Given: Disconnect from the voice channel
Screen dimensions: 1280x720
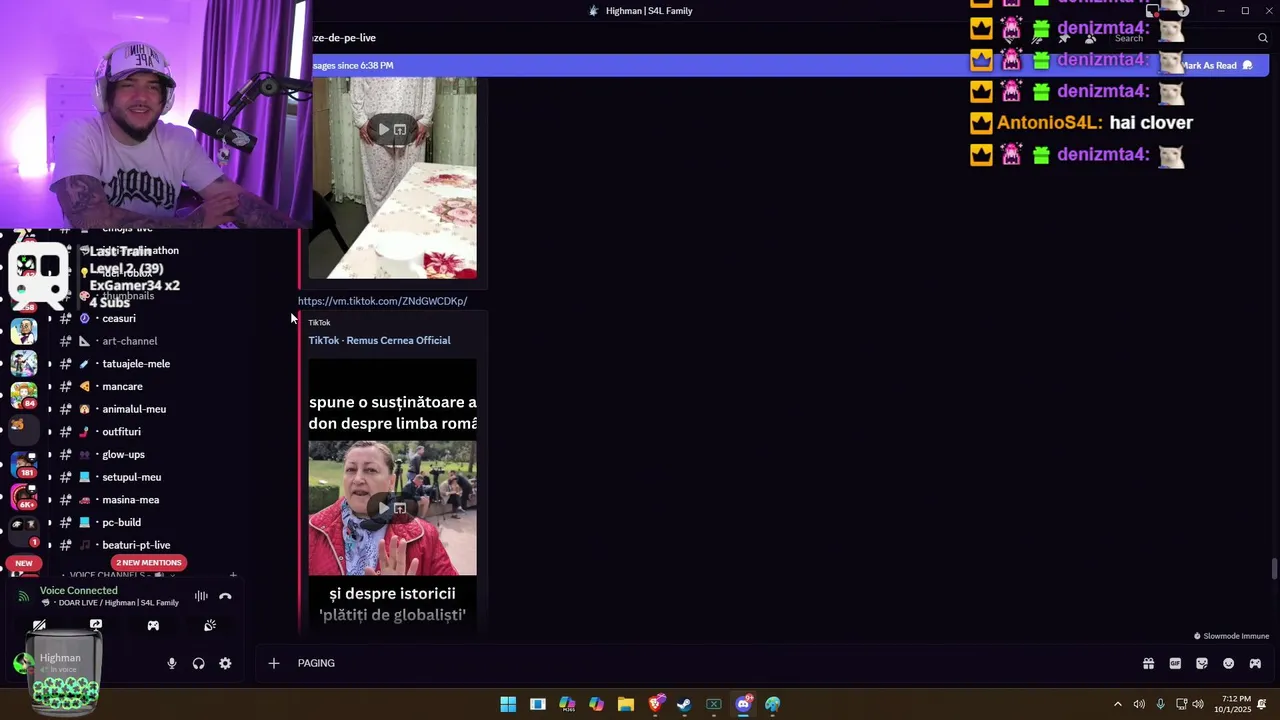Looking at the screenshot, I should [x=225, y=596].
